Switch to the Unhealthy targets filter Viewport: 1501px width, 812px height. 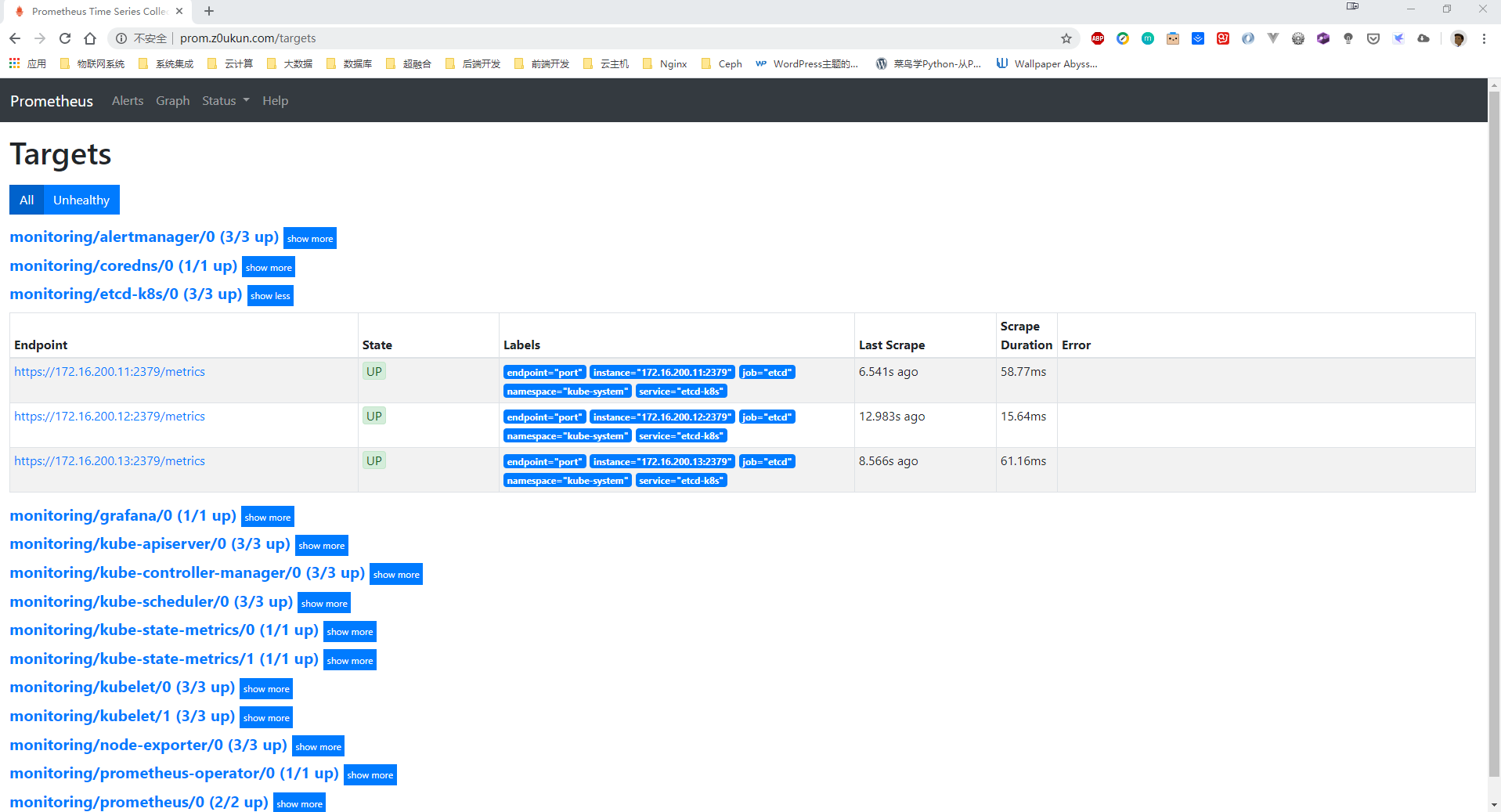[x=81, y=200]
